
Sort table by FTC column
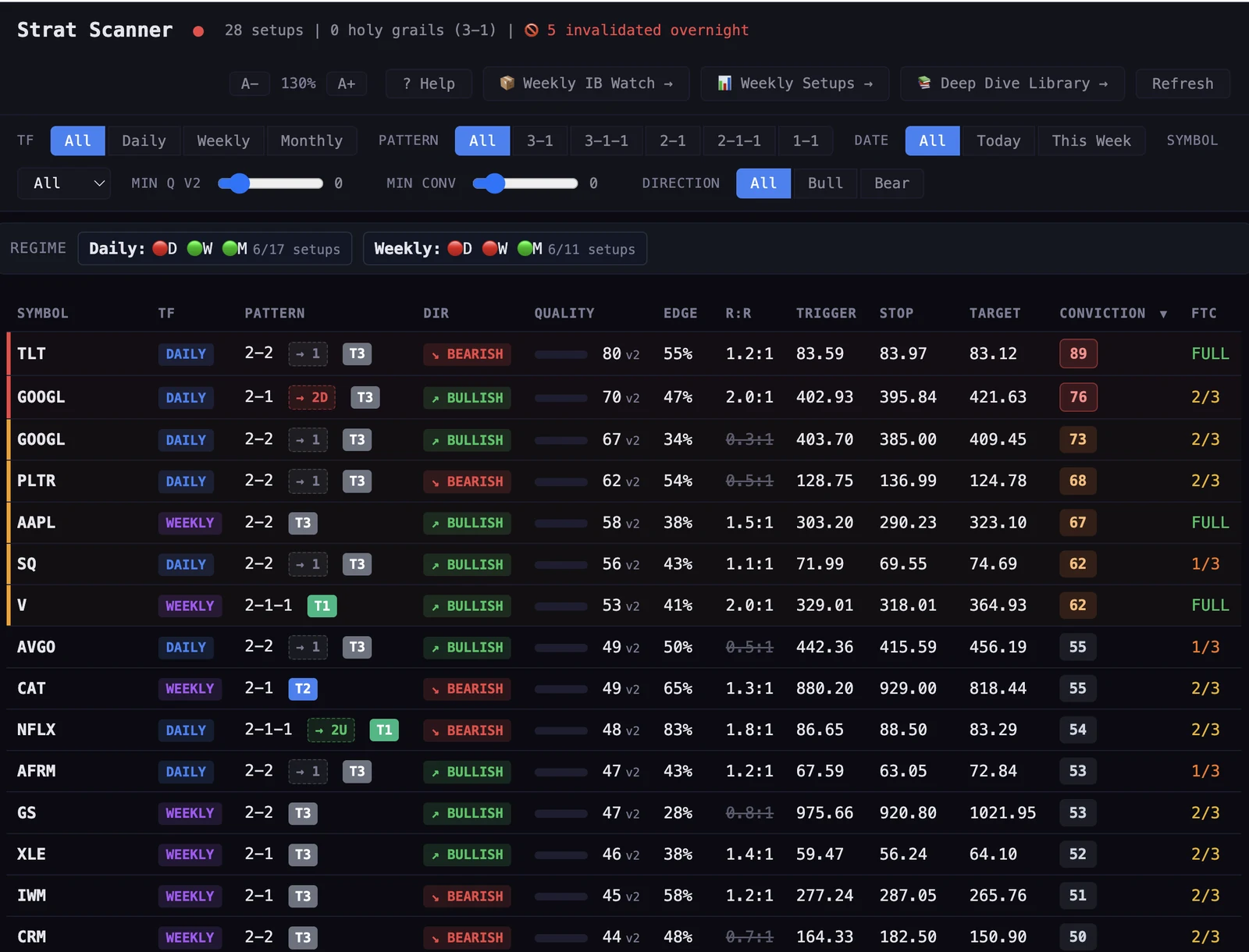click(x=1204, y=313)
